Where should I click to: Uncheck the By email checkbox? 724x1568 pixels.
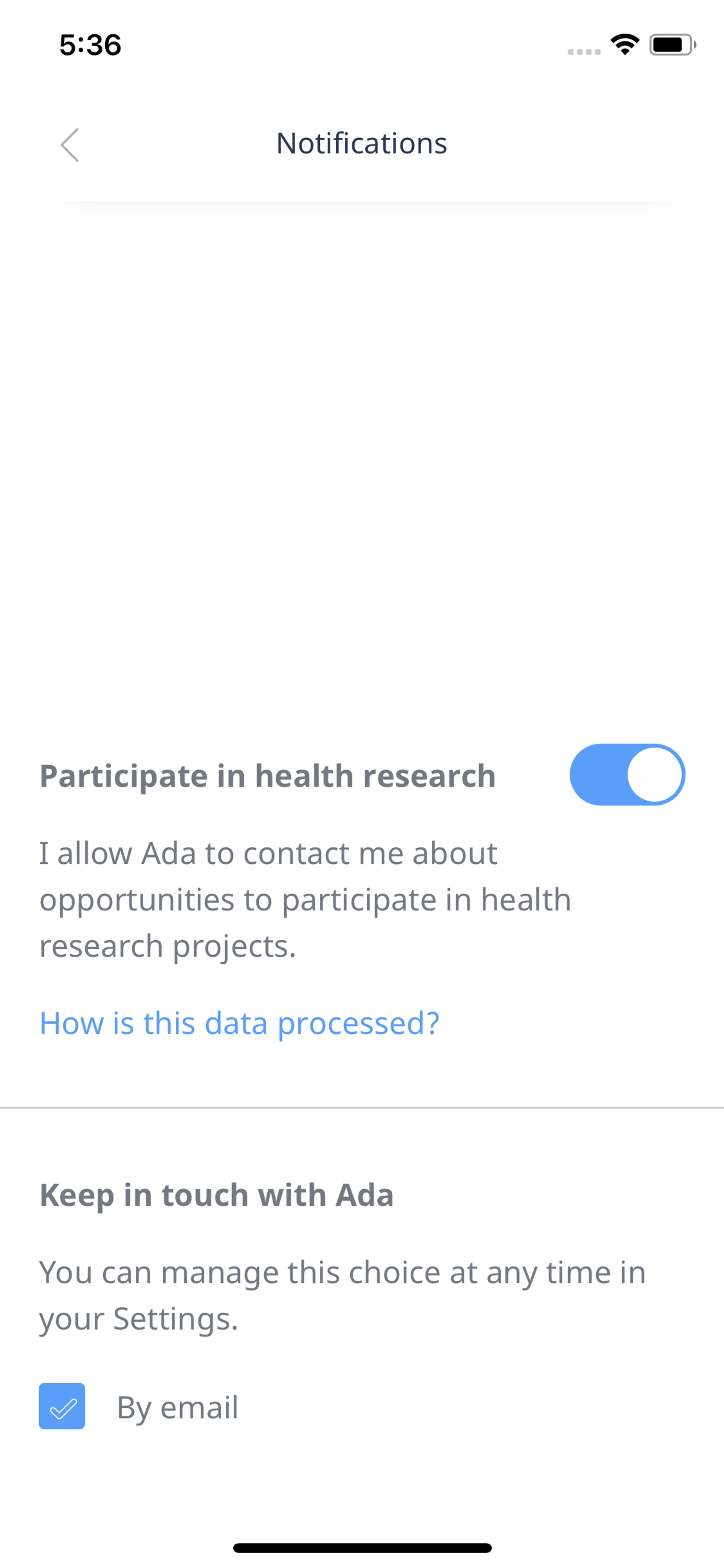tap(62, 1407)
